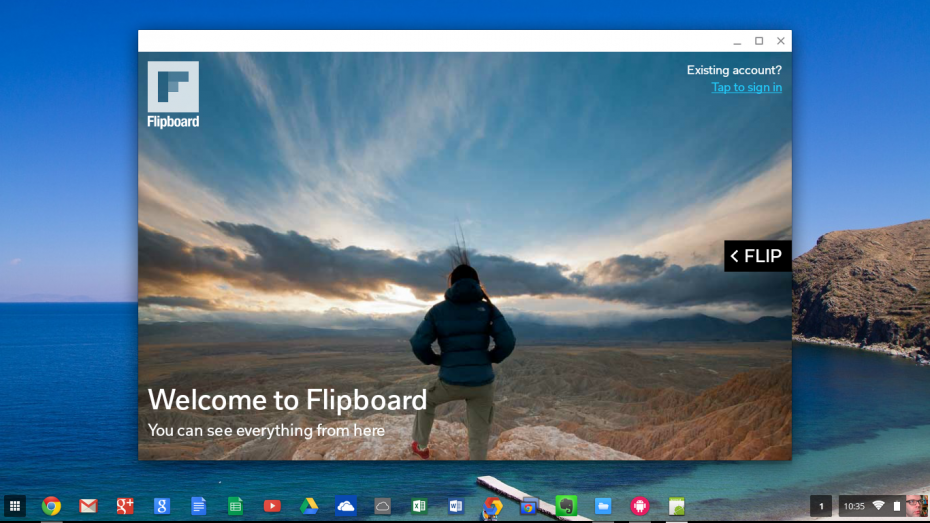Close the Flipboard window
This screenshot has width=930, height=523.
tap(781, 41)
